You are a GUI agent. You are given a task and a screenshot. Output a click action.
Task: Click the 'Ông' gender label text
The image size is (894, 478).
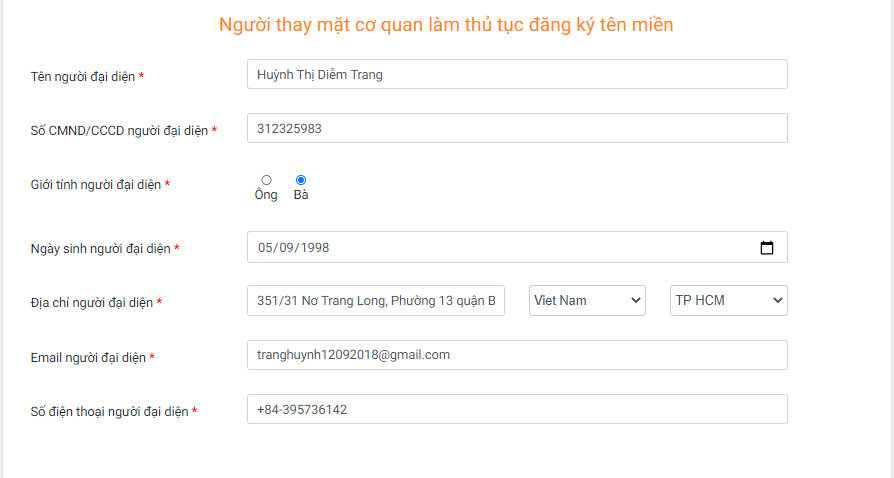tap(266, 195)
